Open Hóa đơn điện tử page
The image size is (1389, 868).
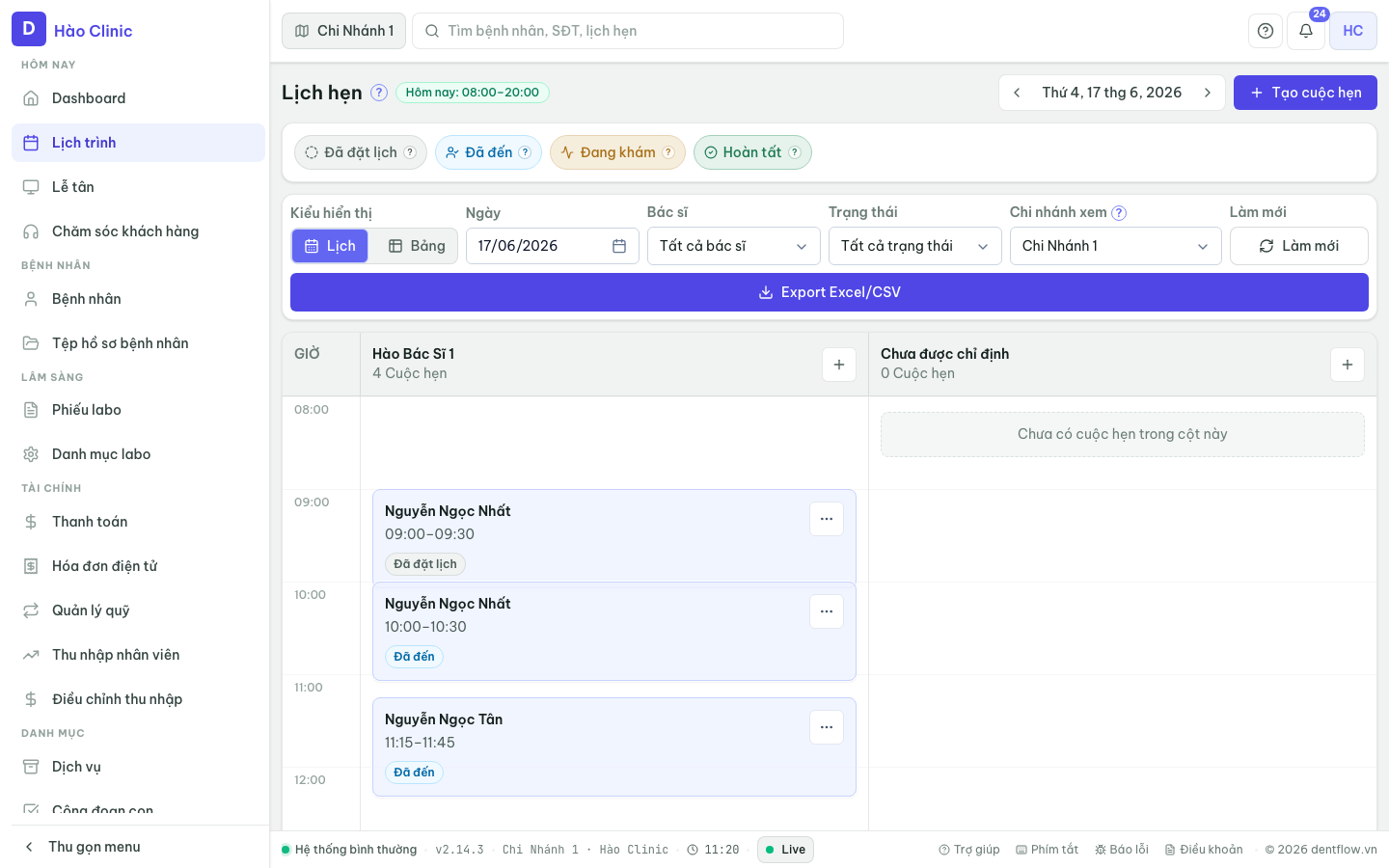[138, 566]
